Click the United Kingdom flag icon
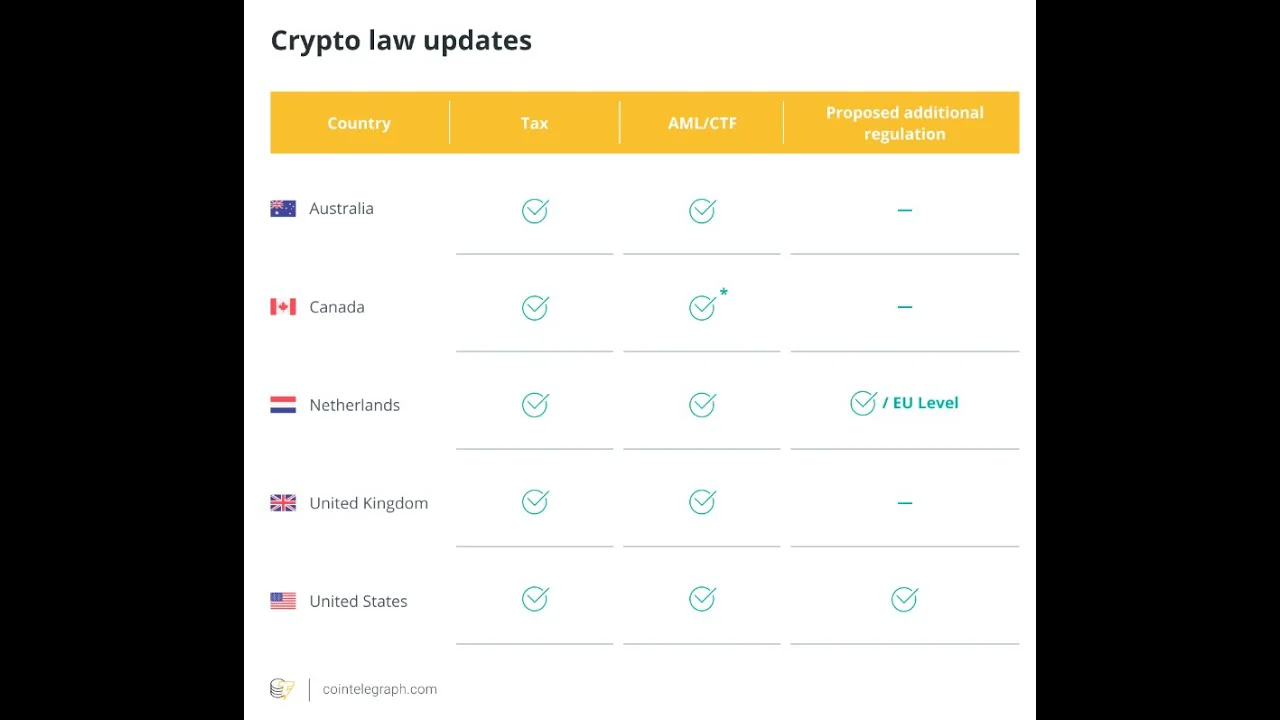This screenshot has width=1280, height=720. tap(283, 503)
